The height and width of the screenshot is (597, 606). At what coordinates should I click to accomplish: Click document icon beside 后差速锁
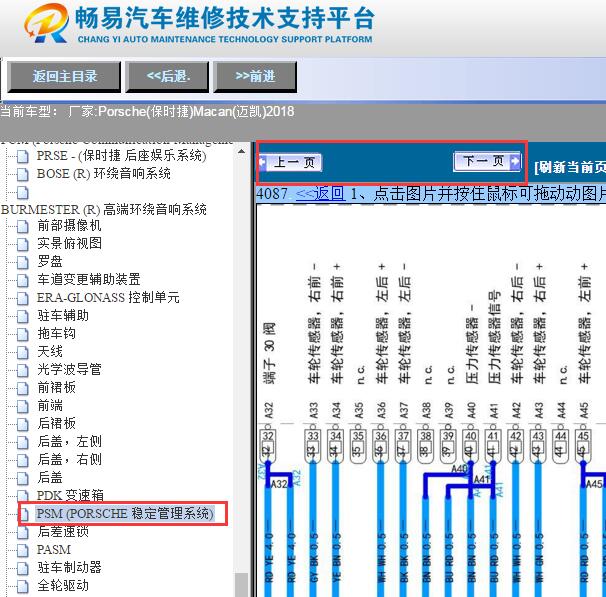tap(23, 532)
